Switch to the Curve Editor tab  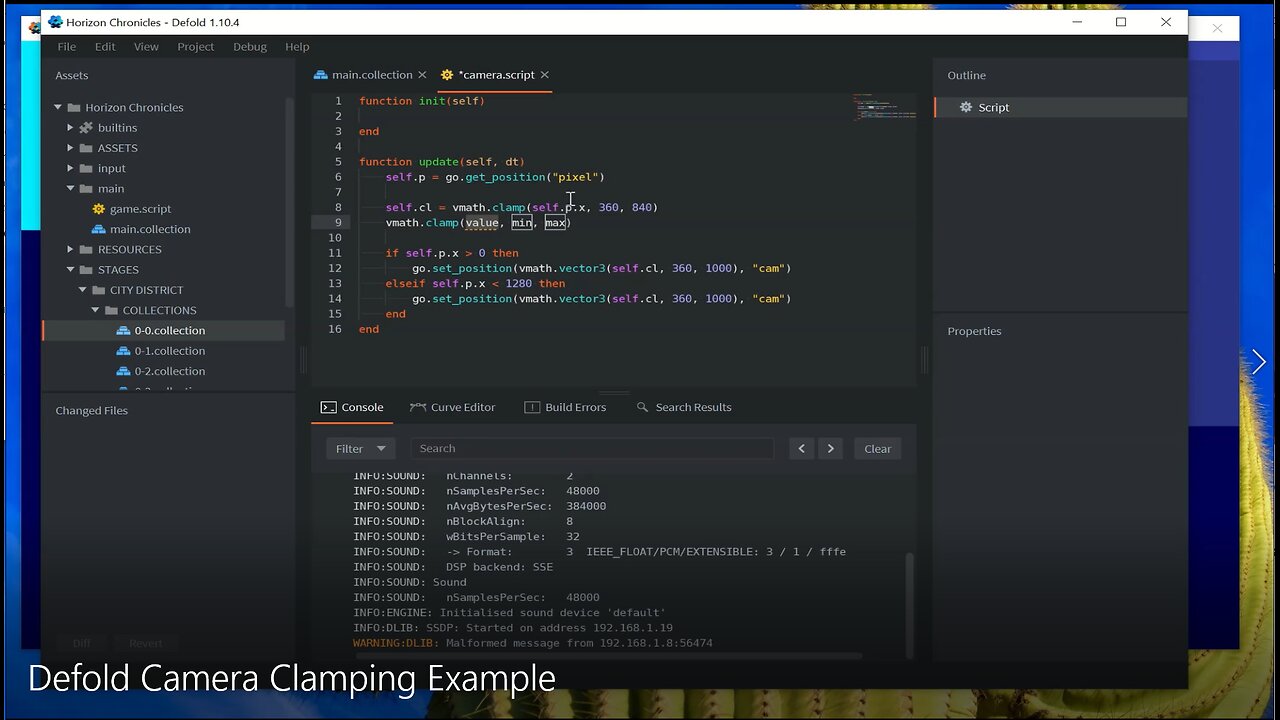[x=453, y=407]
